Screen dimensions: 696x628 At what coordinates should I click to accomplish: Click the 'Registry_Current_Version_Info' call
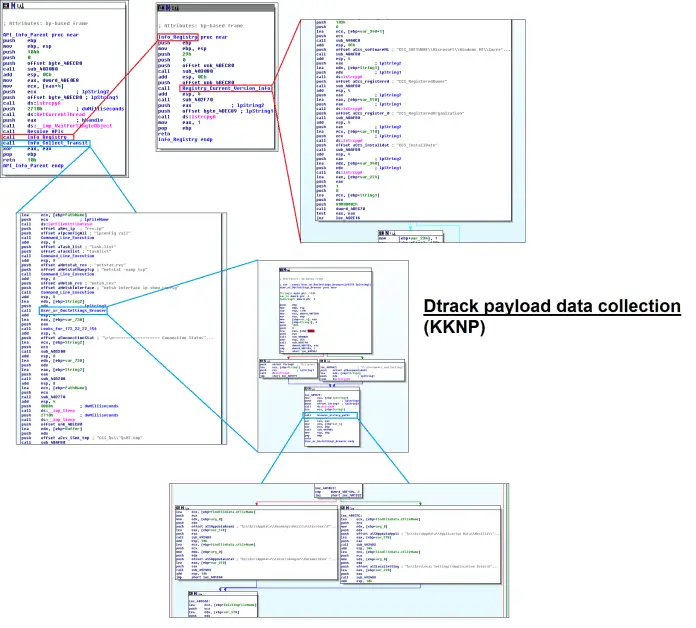point(226,88)
